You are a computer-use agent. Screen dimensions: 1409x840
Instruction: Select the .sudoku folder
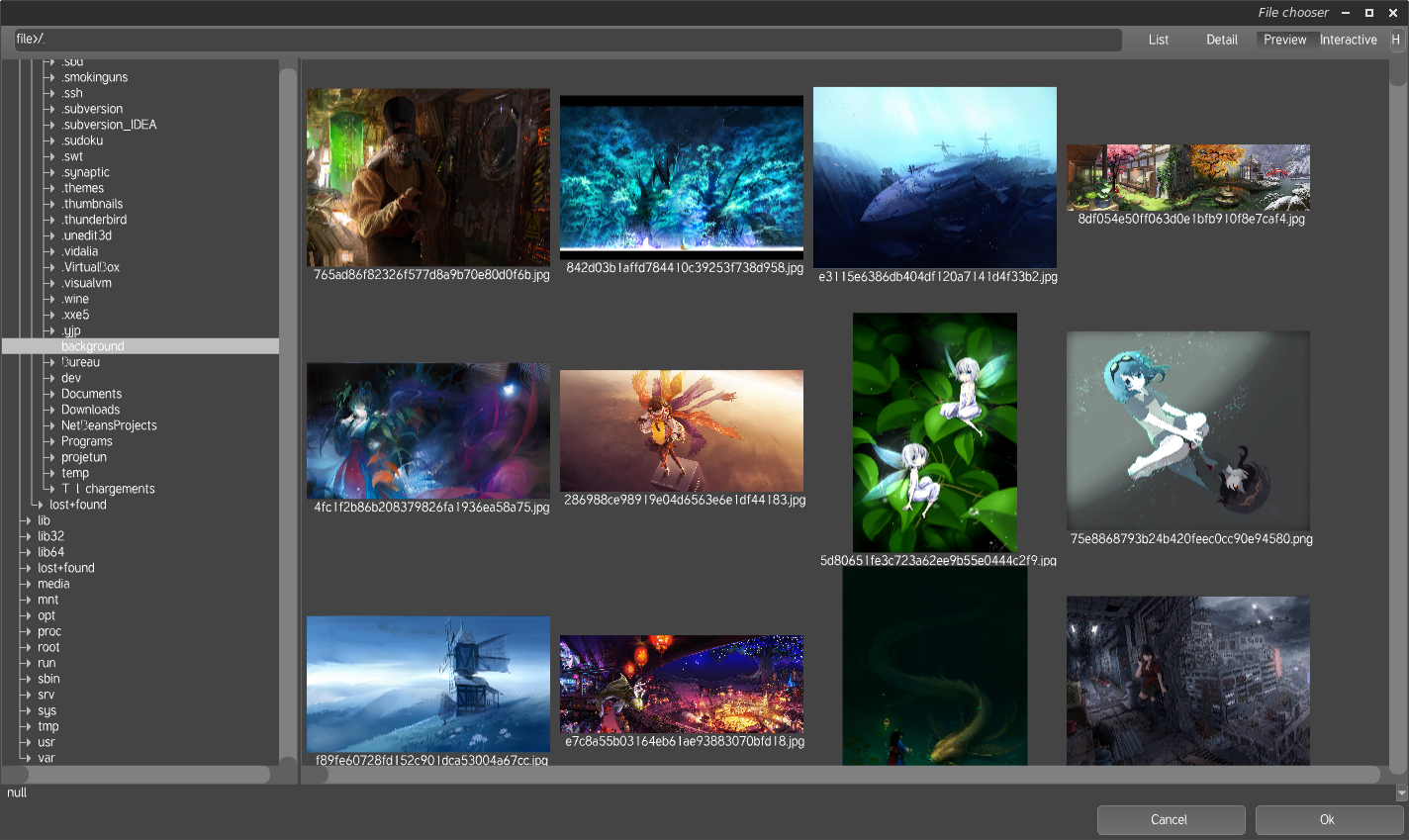pos(82,140)
